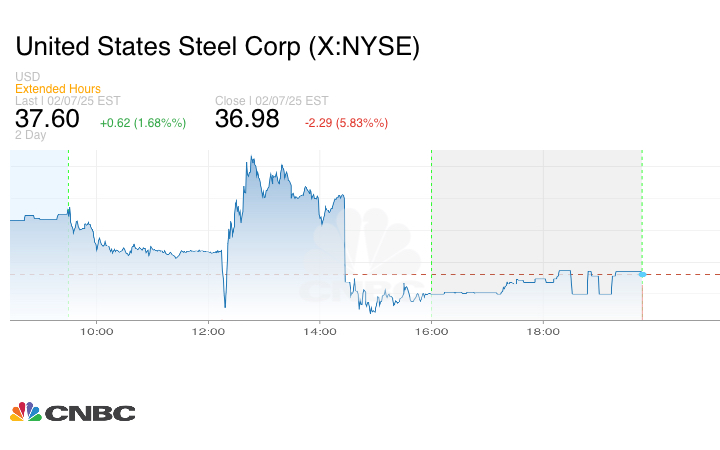Click the 10:00 time axis label
720x450 pixels.
(x=96, y=330)
